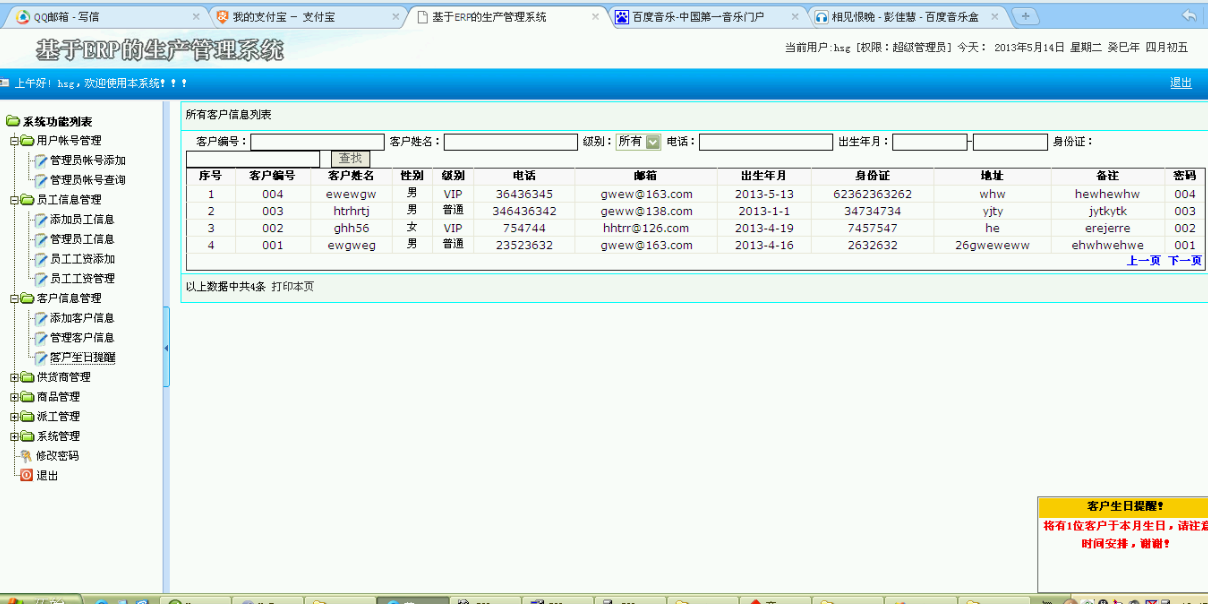Viewport: 1208px width, 604px height.
Task: Click the birth date cell 2013-4-19
Action: click(764, 228)
